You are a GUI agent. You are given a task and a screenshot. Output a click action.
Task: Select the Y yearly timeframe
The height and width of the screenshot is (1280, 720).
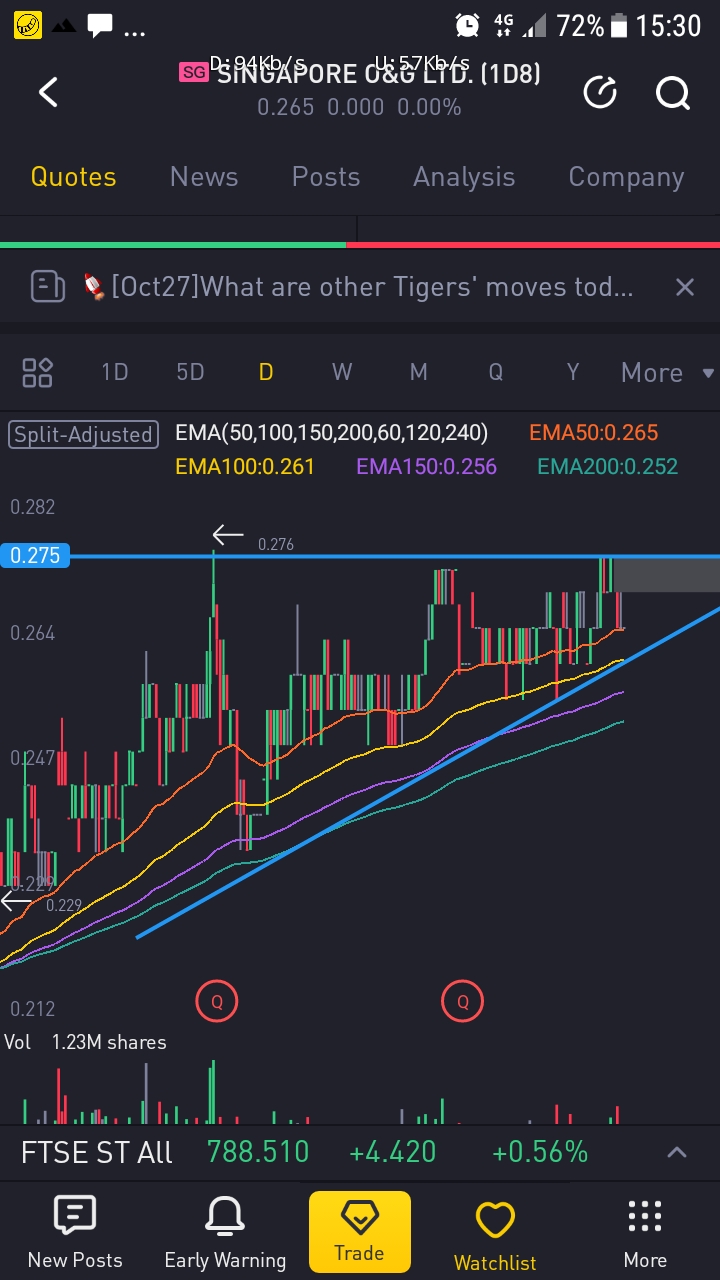573,372
